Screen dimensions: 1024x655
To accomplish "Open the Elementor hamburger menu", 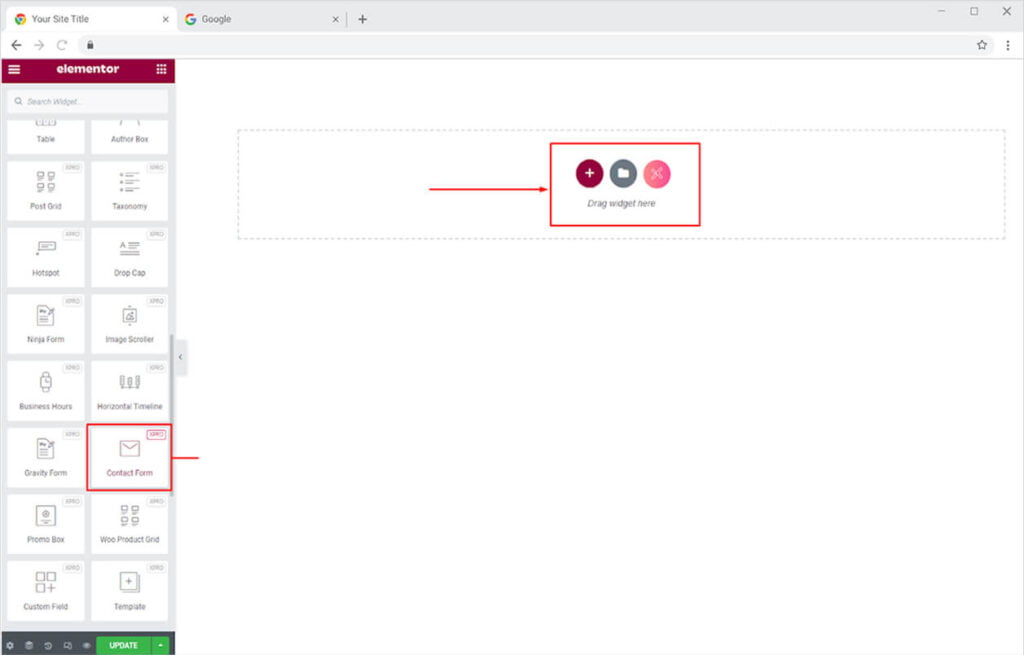I will 14,69.
